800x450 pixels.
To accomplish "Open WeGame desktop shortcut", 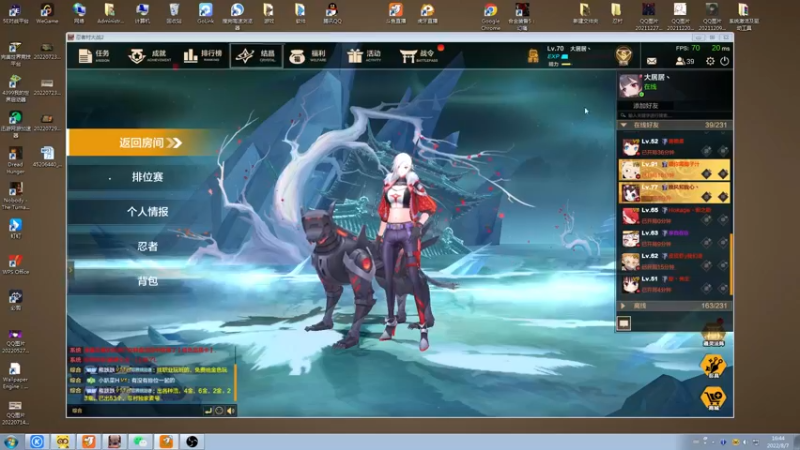I will [x=47, y=13].
